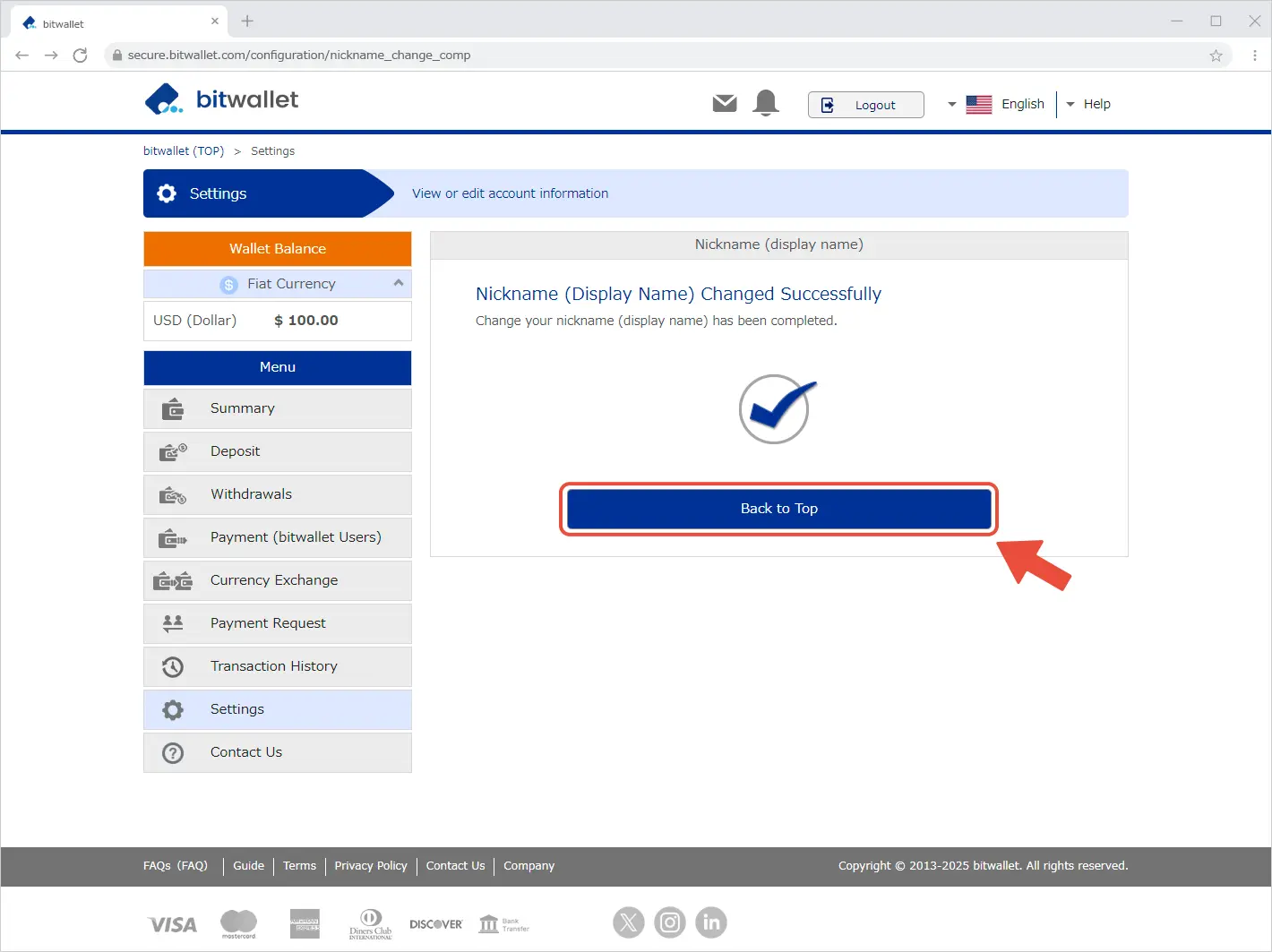Open the X social media icon
Image resolution: width=1272 pixels, height=952 pixels.
pyautogui.click(x=629, y=922)
